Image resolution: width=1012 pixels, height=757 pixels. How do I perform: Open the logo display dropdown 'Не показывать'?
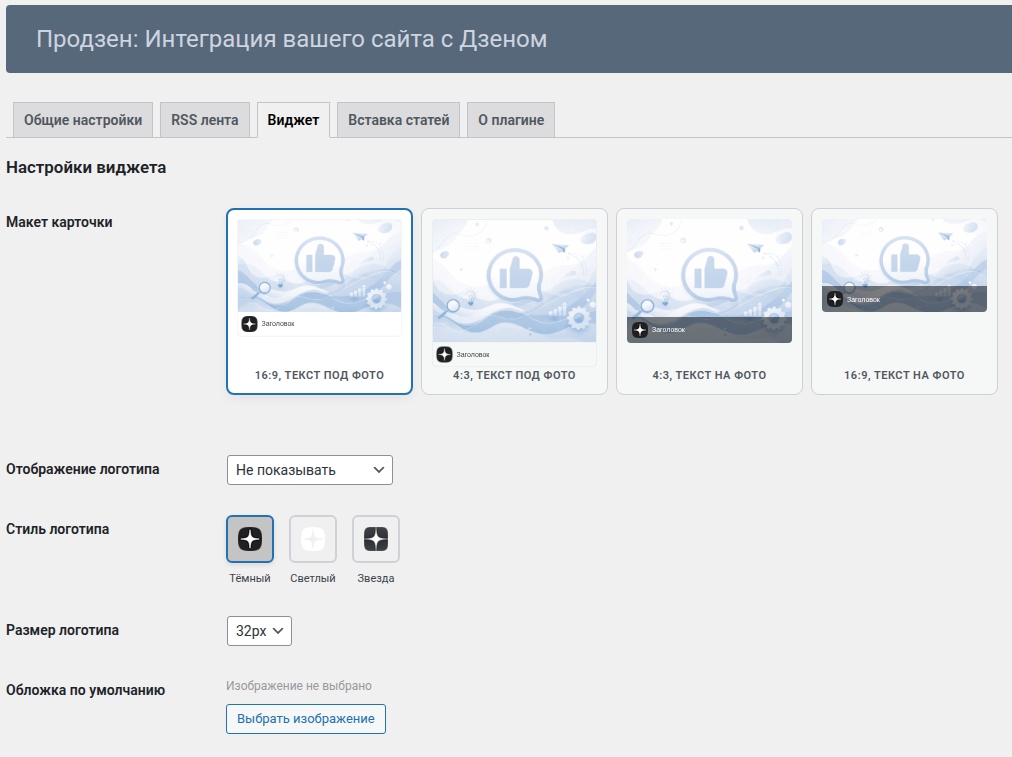[310, 470]
